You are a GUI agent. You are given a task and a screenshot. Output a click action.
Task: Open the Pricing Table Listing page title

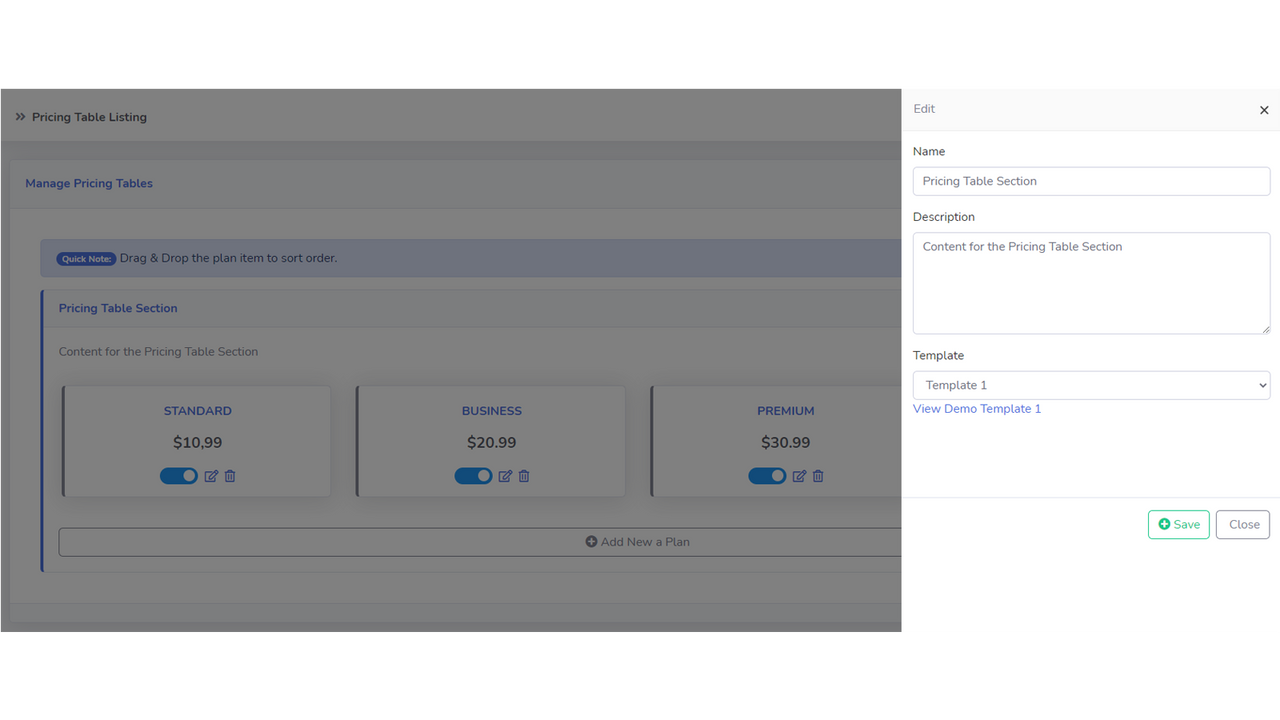click(89, 117)
